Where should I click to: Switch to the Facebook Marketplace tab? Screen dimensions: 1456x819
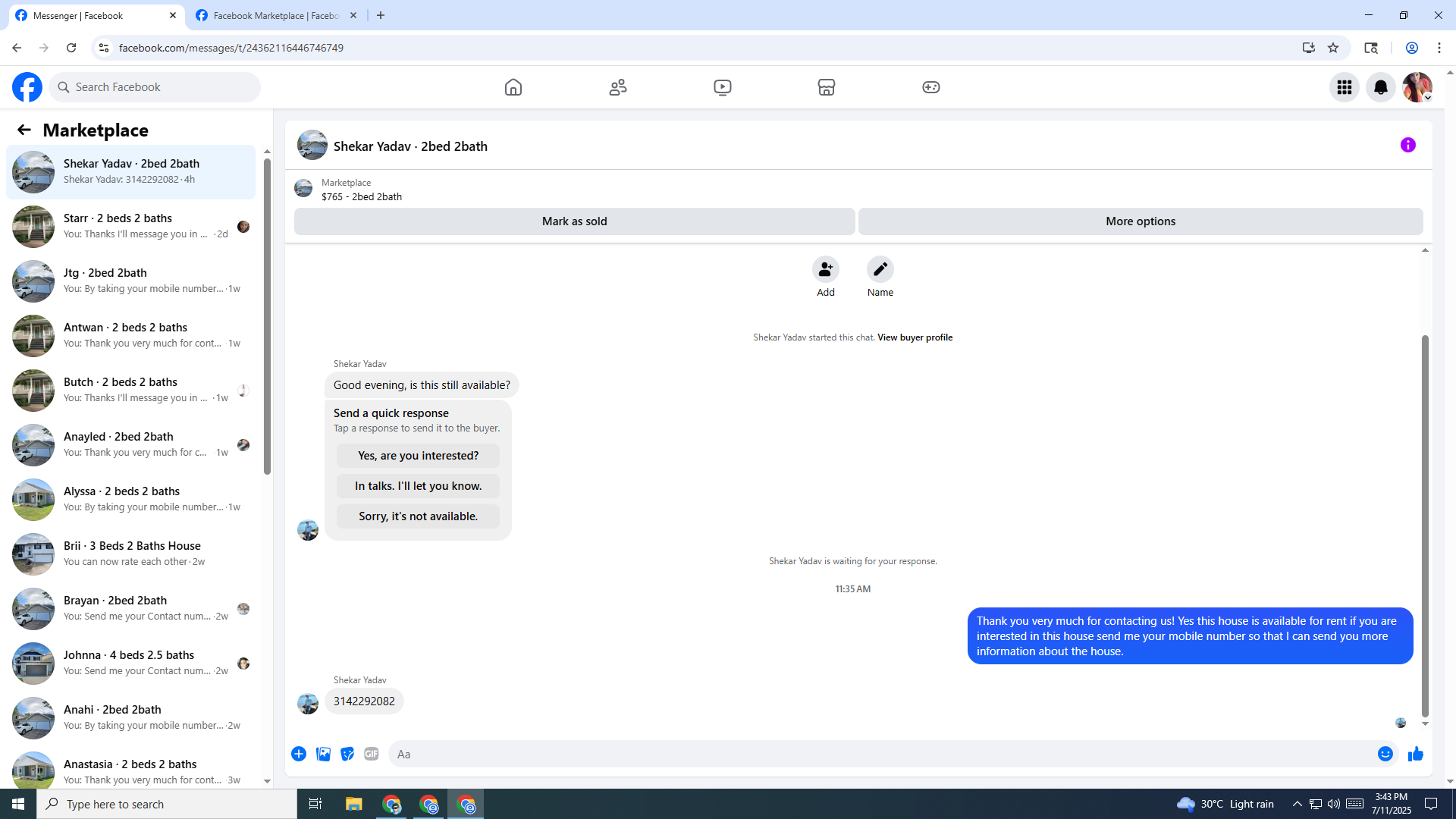(276, 15)
